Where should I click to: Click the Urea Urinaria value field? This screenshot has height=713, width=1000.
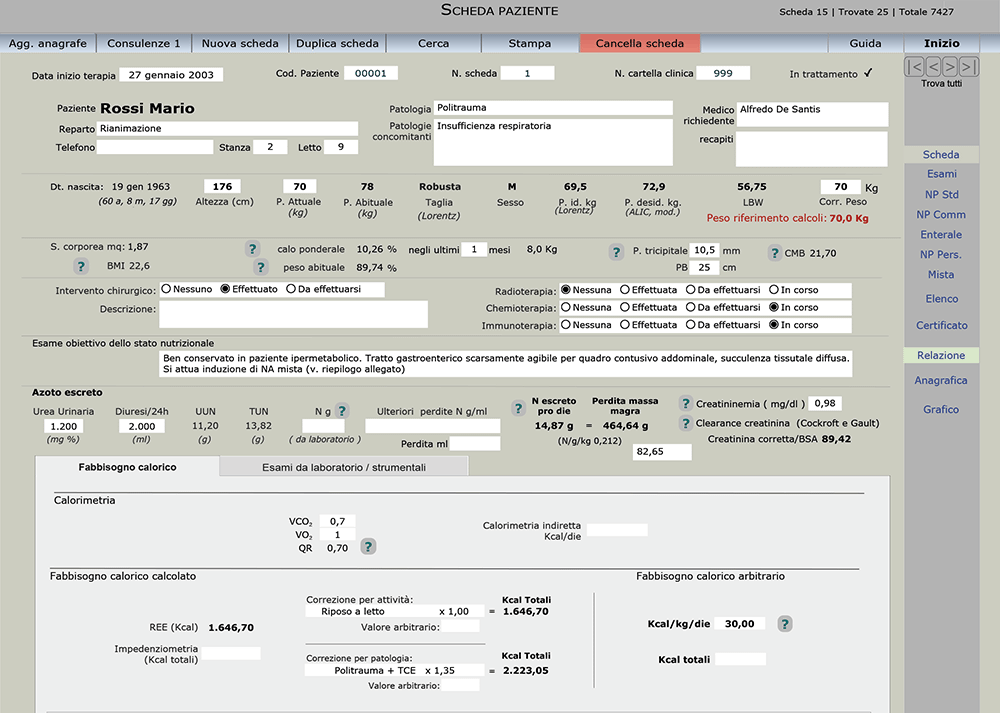(x=63, y=426)
